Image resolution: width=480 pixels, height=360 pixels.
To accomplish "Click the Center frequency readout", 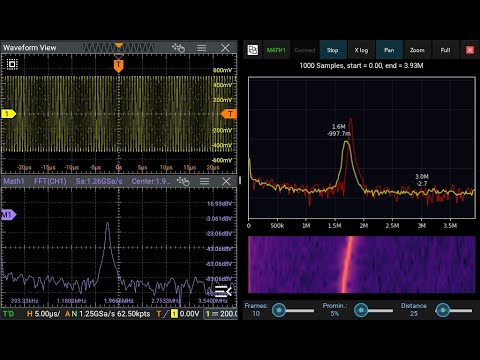I will (151, 181).
